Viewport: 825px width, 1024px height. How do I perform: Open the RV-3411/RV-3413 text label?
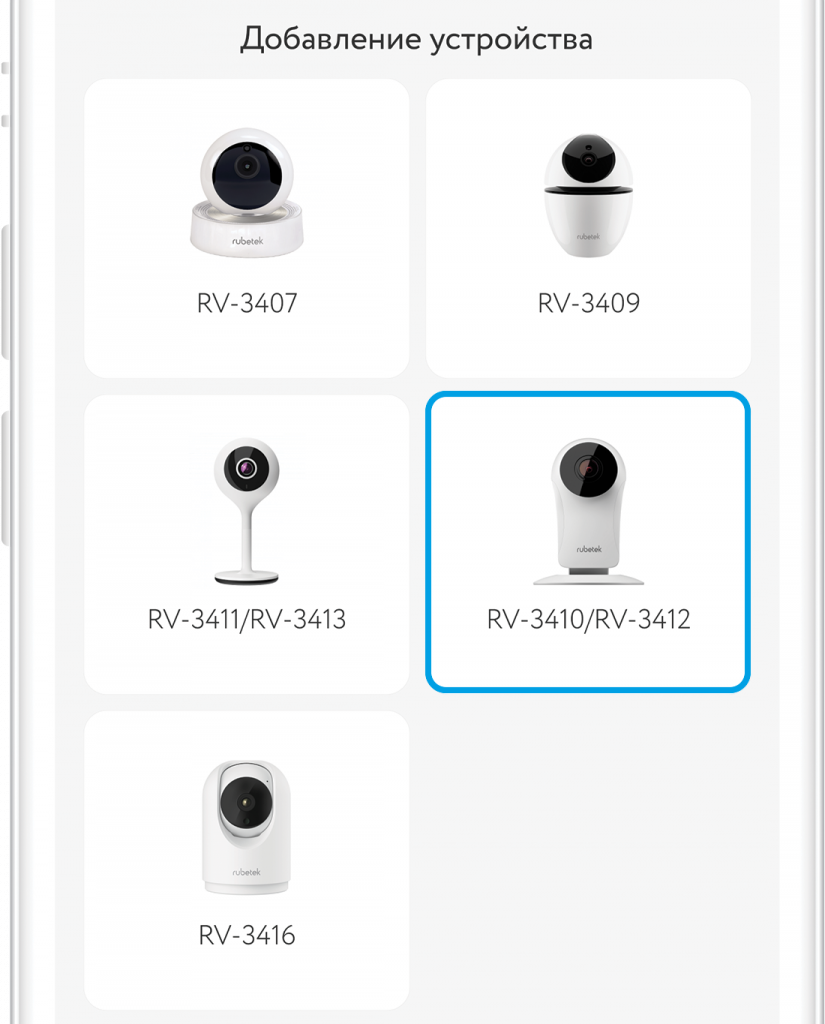pos(247,619)
